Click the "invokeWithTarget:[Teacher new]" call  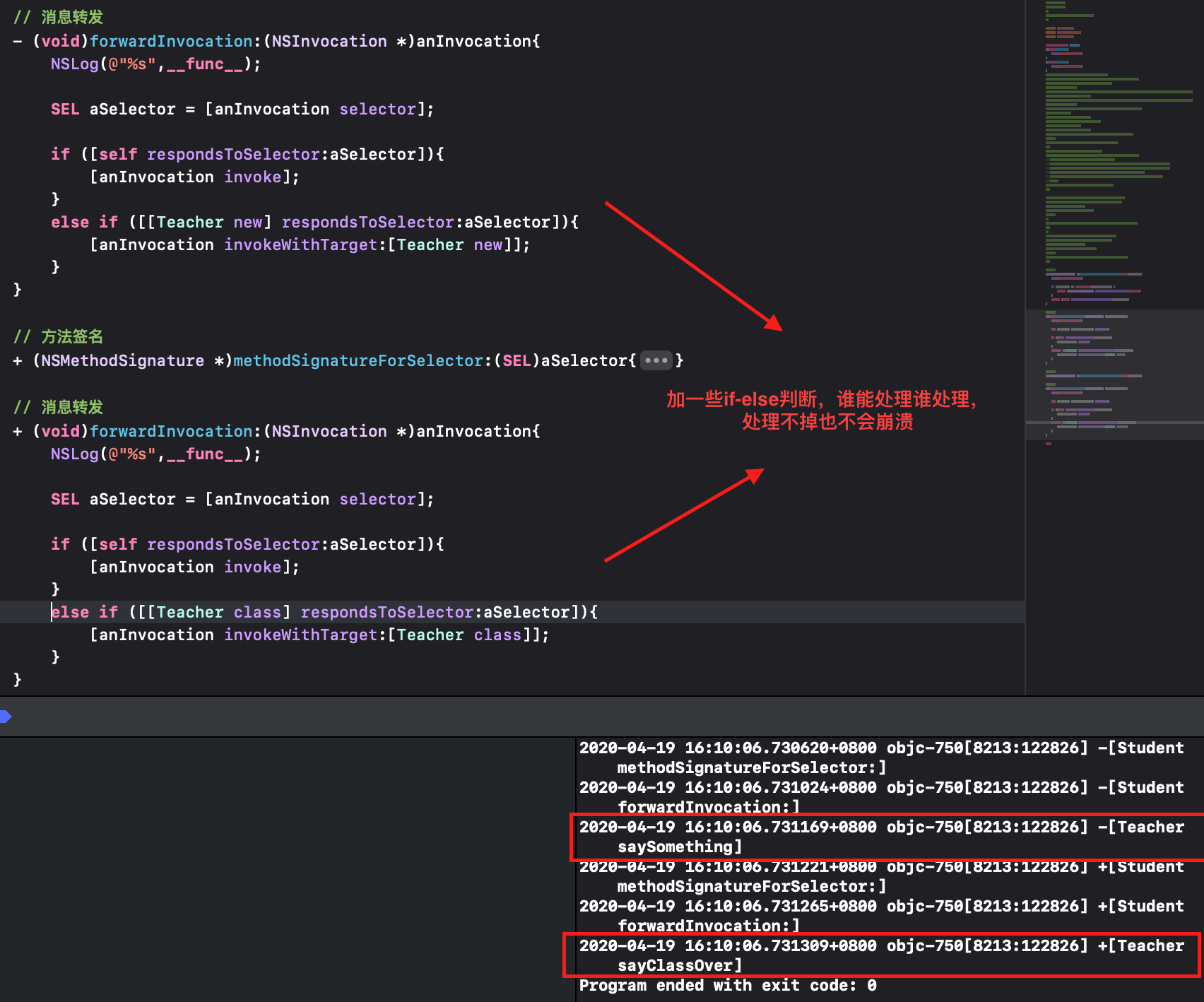point(372,244)
